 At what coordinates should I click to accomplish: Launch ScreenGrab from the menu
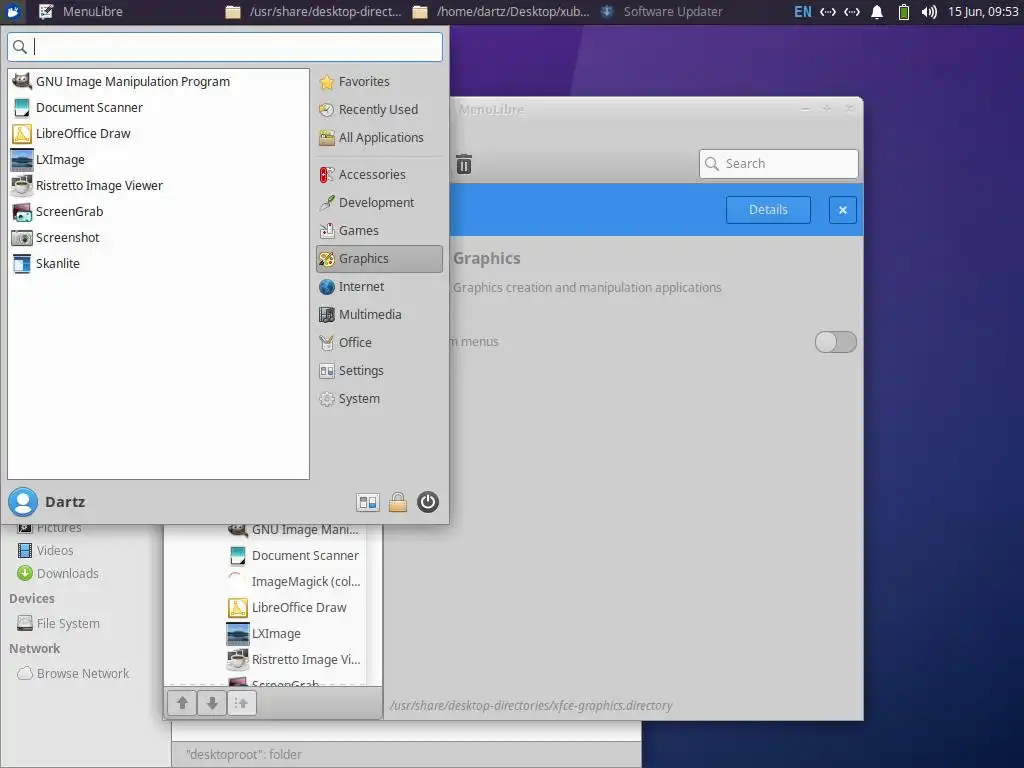(158, 212)
